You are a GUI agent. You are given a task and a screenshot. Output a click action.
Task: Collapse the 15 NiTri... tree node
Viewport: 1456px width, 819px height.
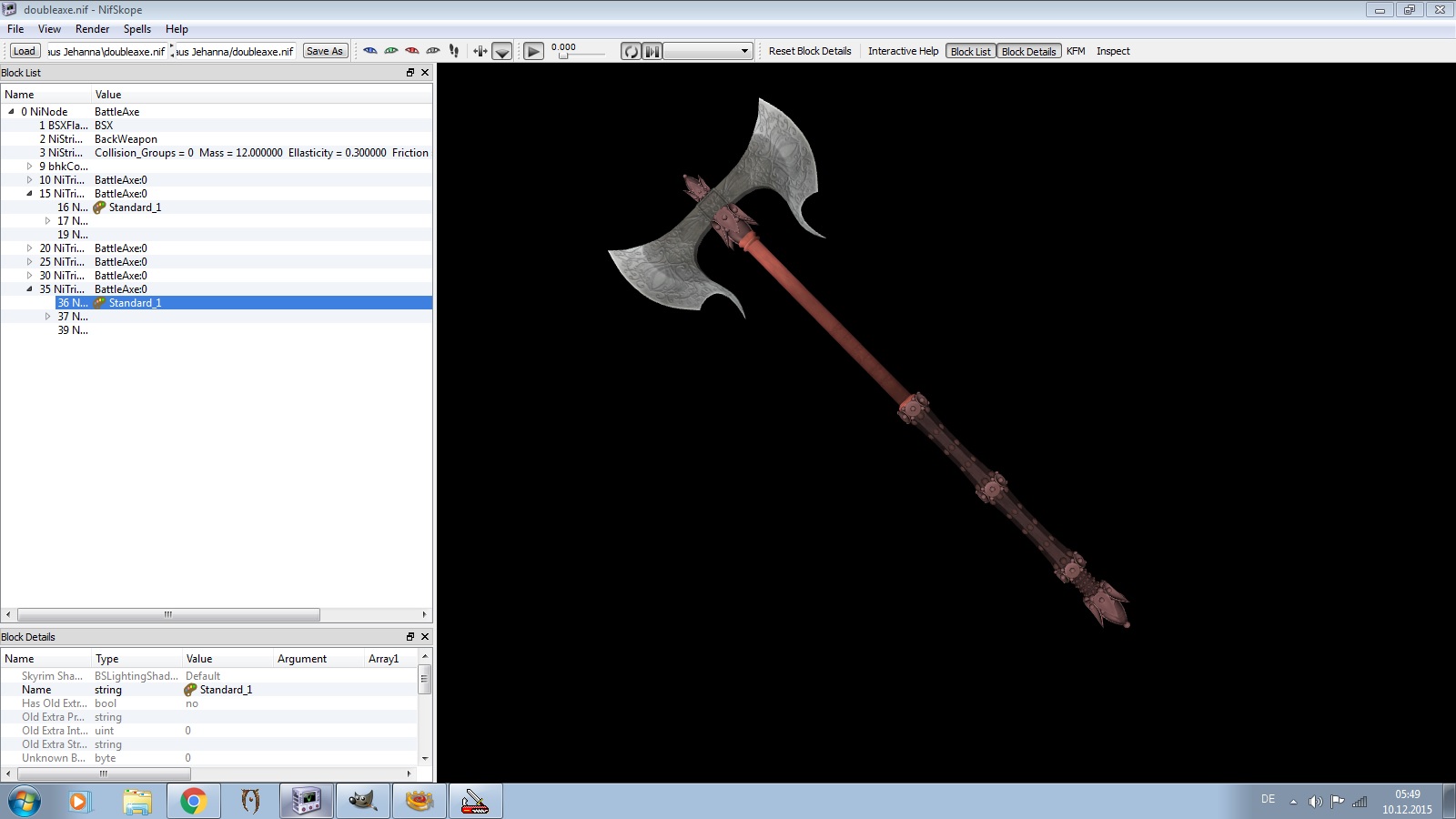coord(29,194)
